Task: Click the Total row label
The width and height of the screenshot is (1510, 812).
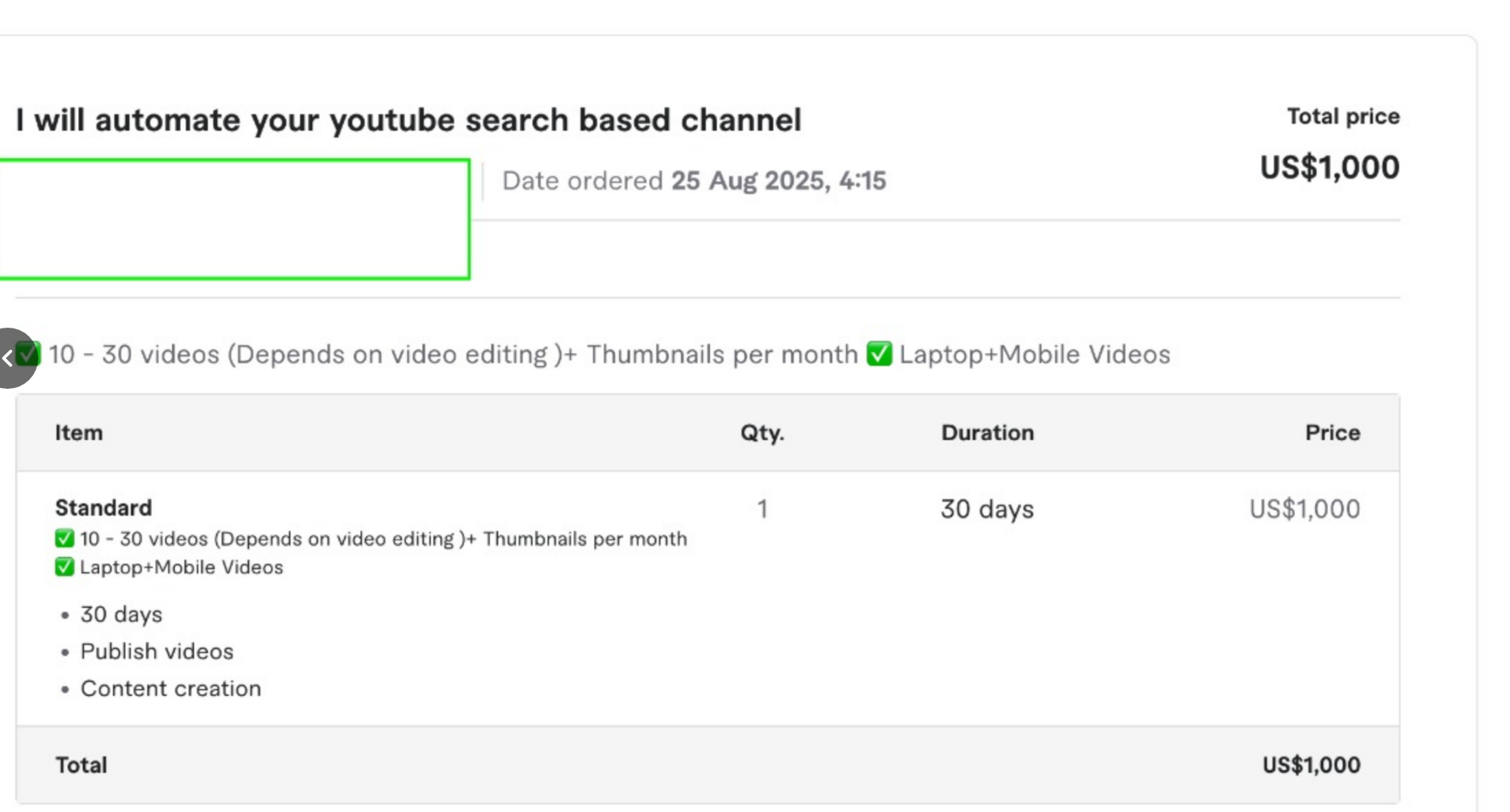Action: pyautogui.click(x=81, y=765)
